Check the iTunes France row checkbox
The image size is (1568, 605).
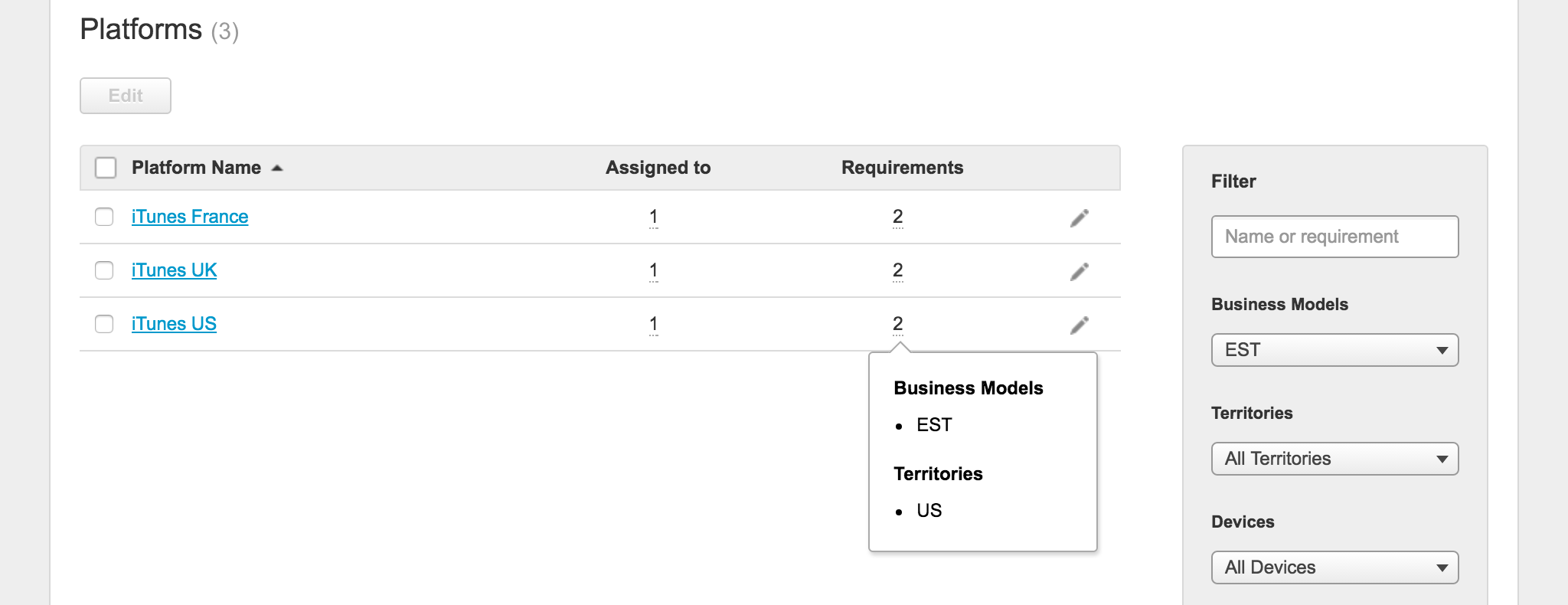104,217
